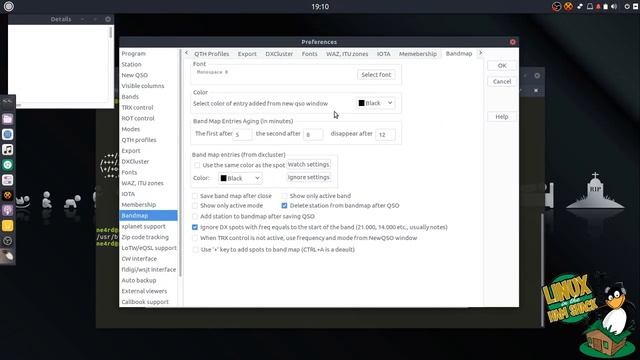This screenshot has height=360, width=640.
Task: Switch to the Membership tab
Action: click(418, 54)
